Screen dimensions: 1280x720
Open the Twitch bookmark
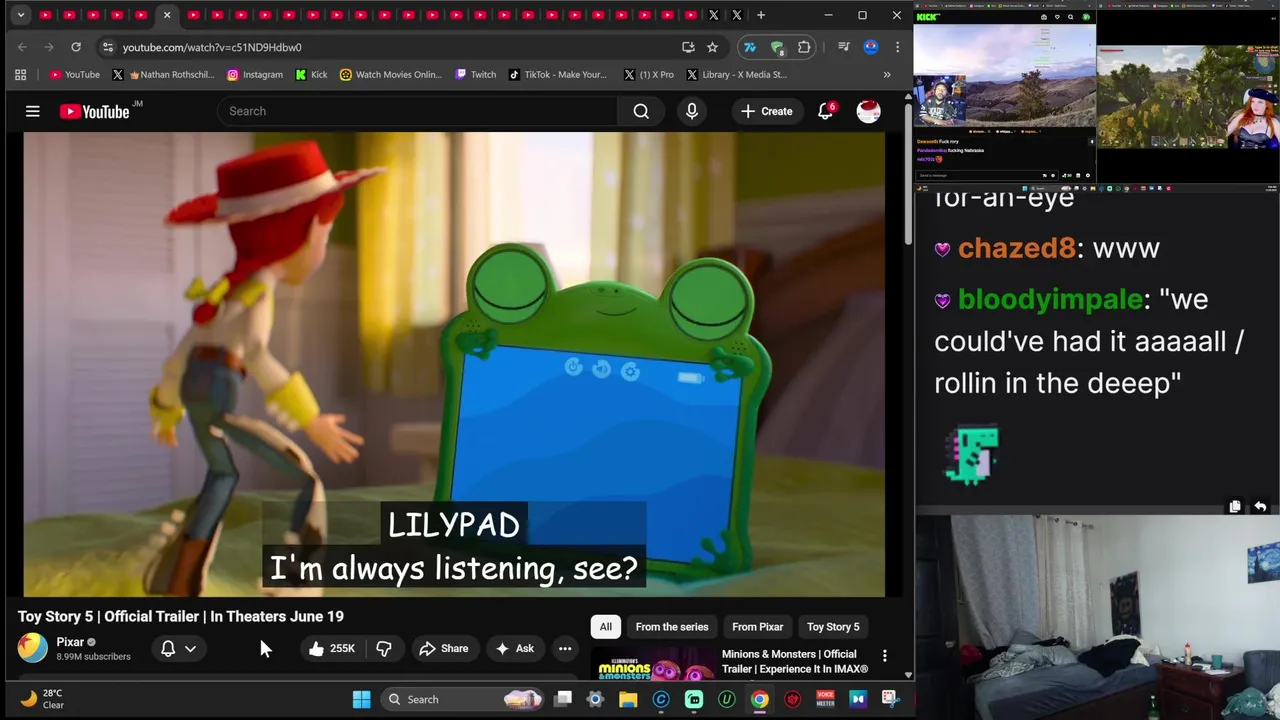476,74
